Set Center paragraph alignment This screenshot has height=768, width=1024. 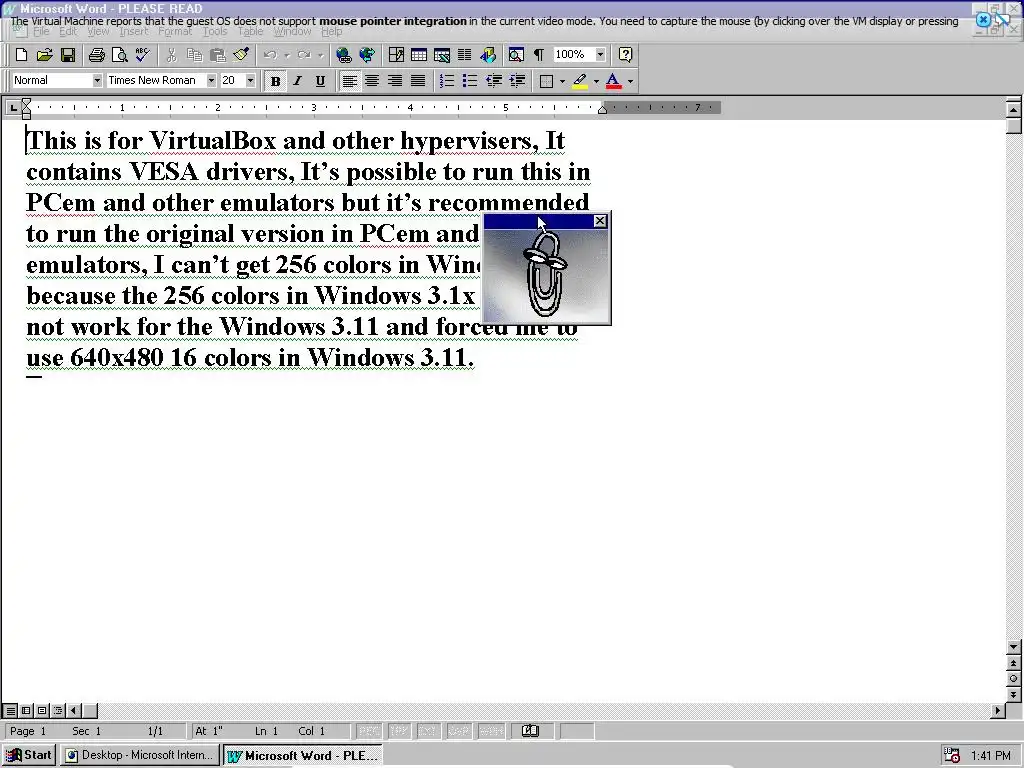point(372,81)
